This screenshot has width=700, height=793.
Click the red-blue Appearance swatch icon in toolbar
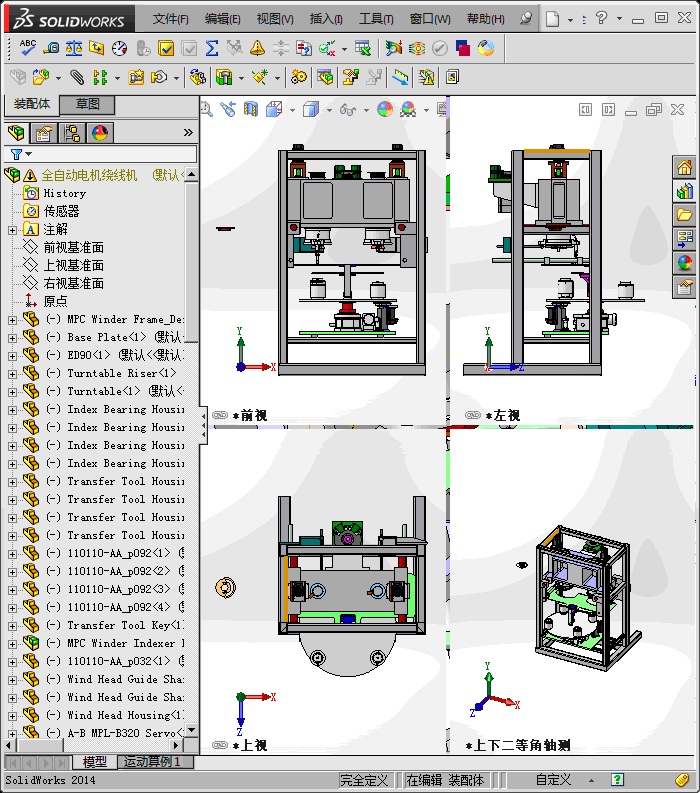tap(462, 49)
